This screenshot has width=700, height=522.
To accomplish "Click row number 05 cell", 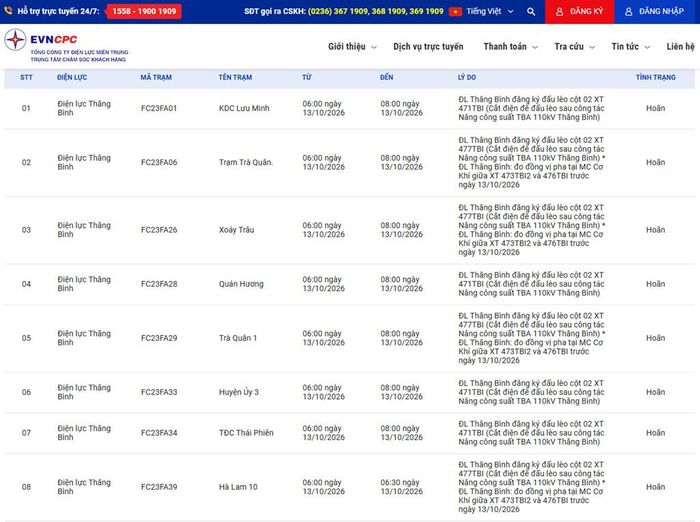I will (x=26, y=338).
